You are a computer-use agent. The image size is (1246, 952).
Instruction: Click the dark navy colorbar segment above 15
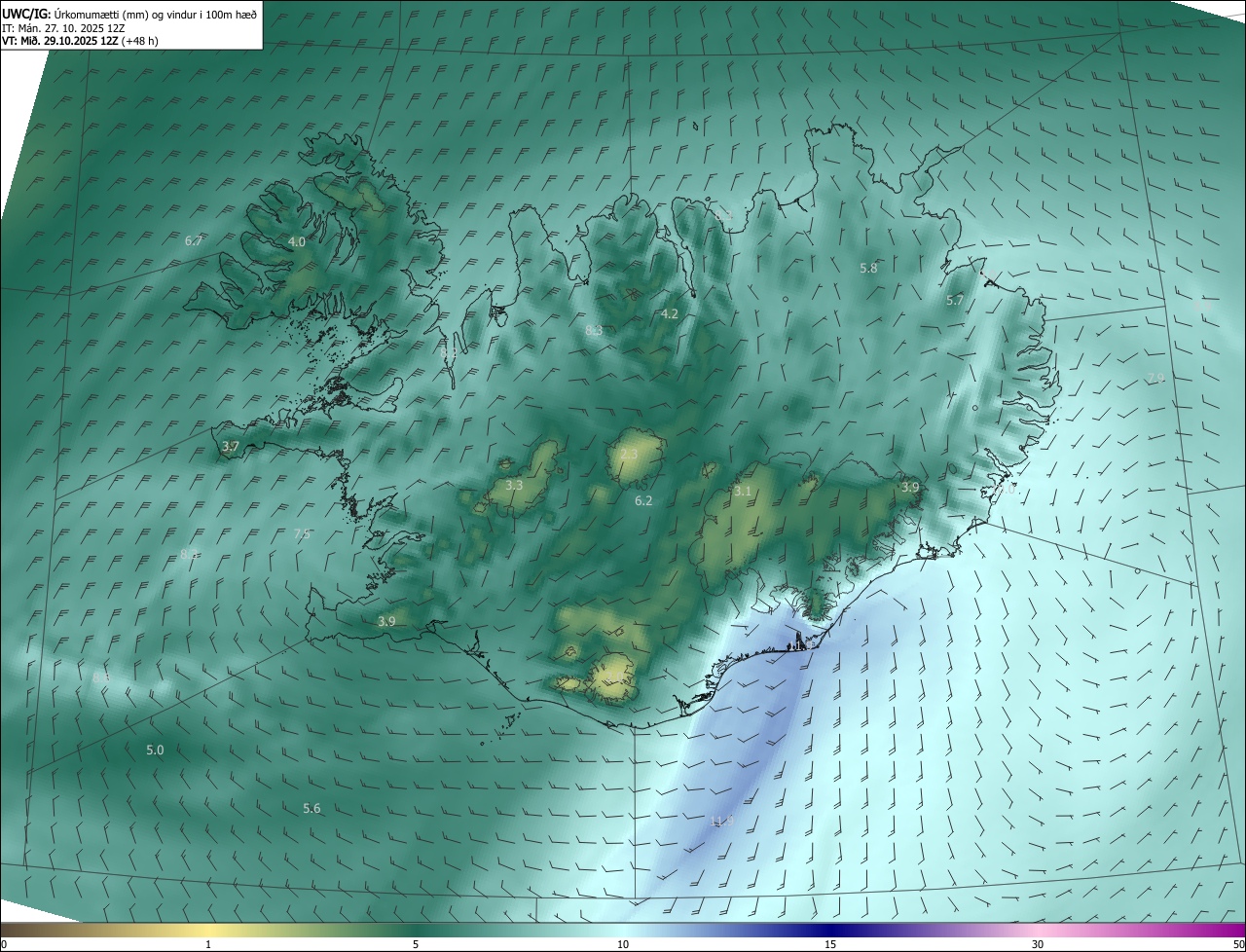point(830,931)
